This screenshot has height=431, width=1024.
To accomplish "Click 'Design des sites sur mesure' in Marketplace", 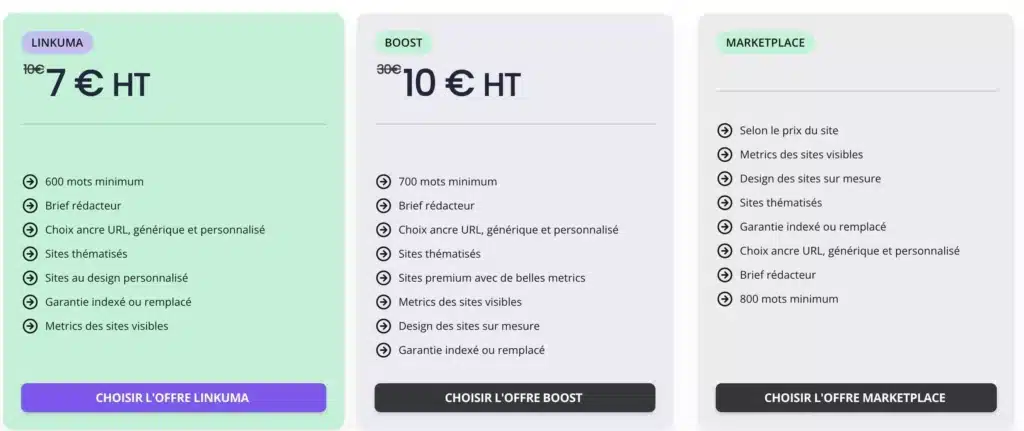I will pyautogui.click(x=810, y=179).
